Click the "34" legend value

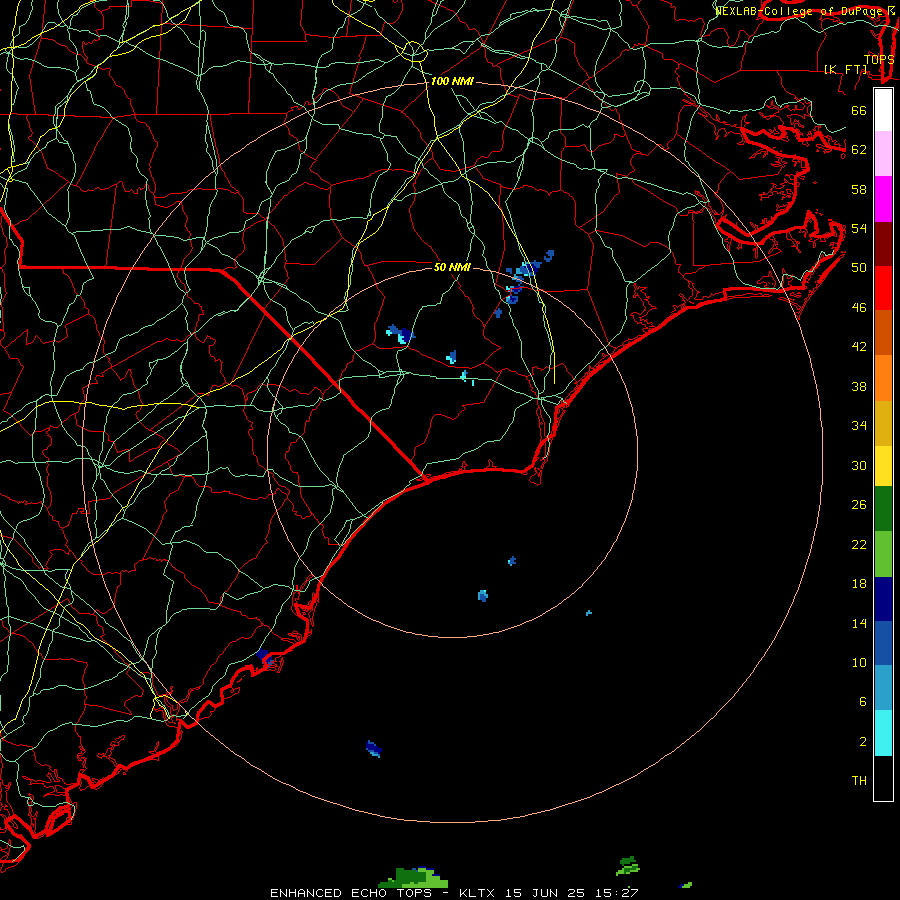[x=859, y=426]
